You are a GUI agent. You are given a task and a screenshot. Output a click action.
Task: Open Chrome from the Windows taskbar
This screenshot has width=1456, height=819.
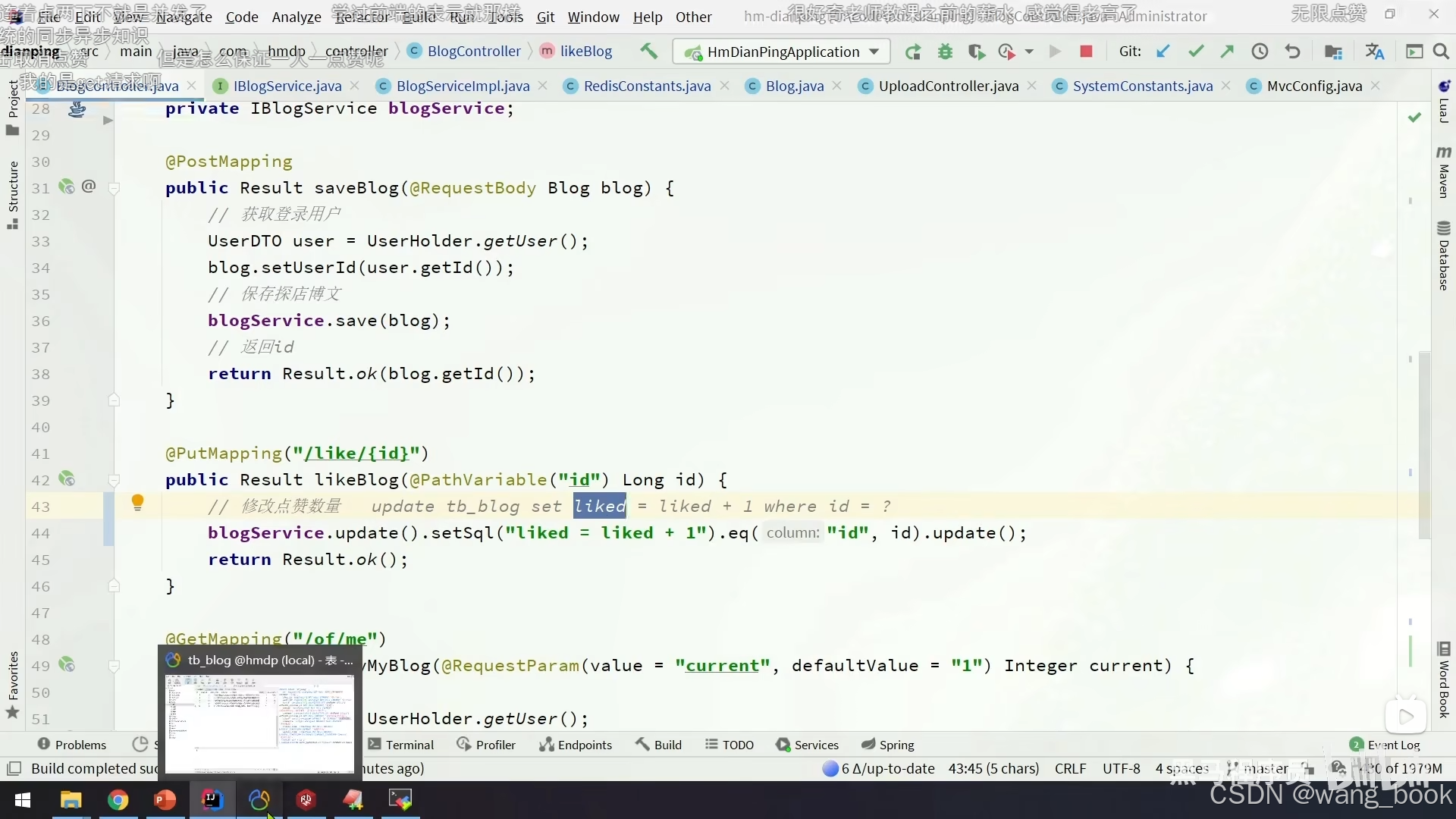coord(118,799)
